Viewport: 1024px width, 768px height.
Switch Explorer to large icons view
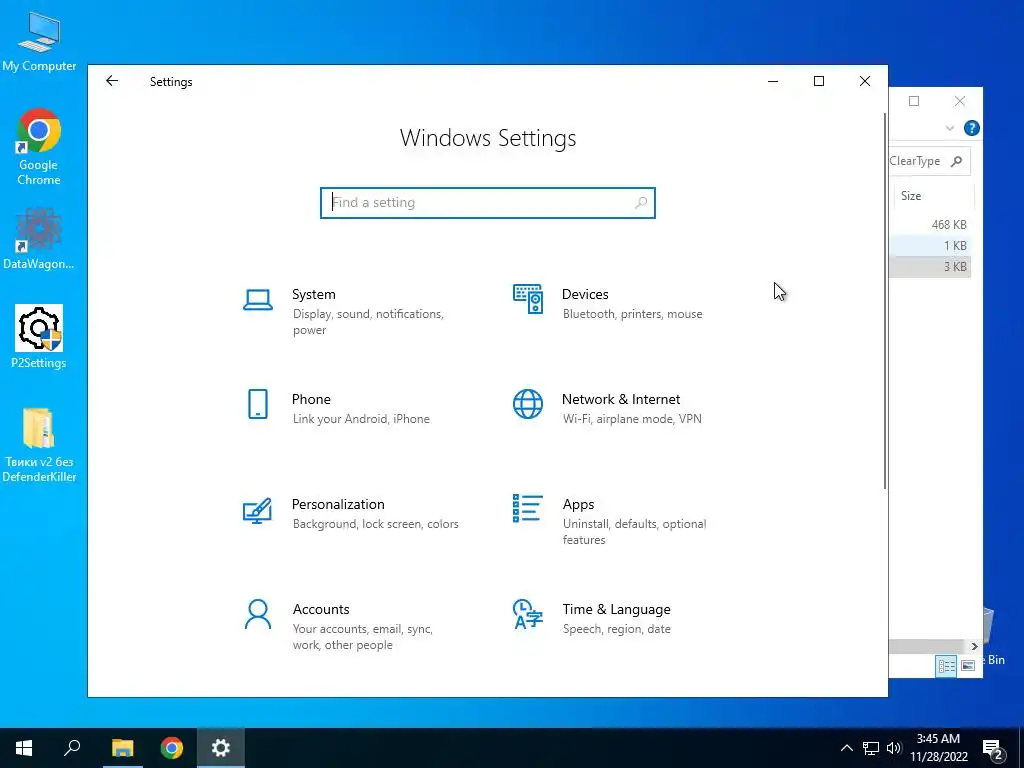pyautogui.click(x=968, y=665)
